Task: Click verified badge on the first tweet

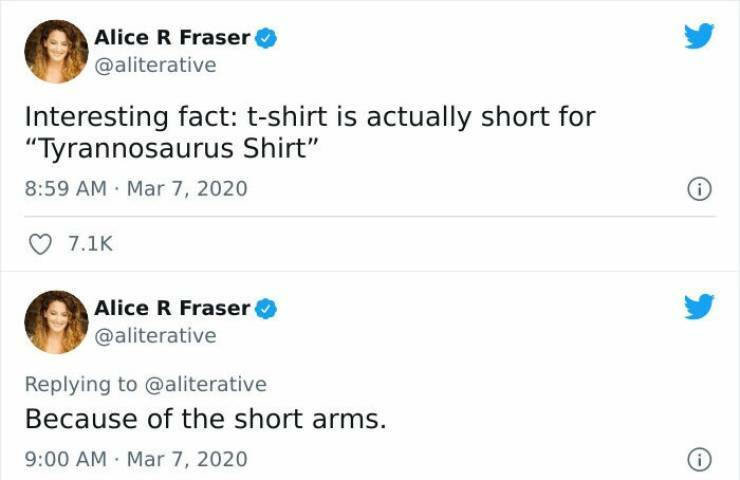Action: tap(266, 38)
